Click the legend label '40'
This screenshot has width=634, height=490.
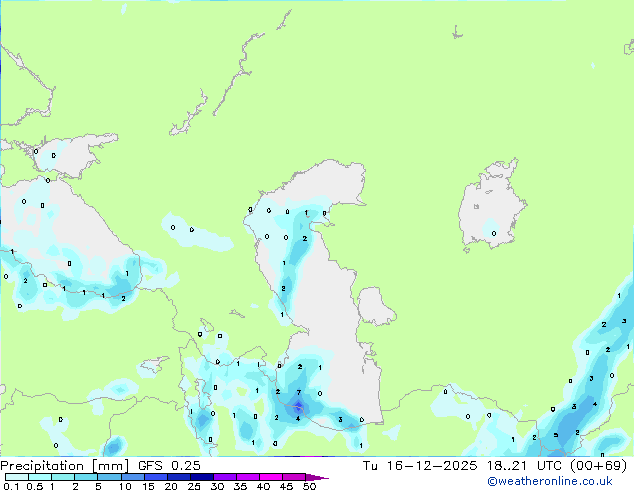(x=263, y=486)
